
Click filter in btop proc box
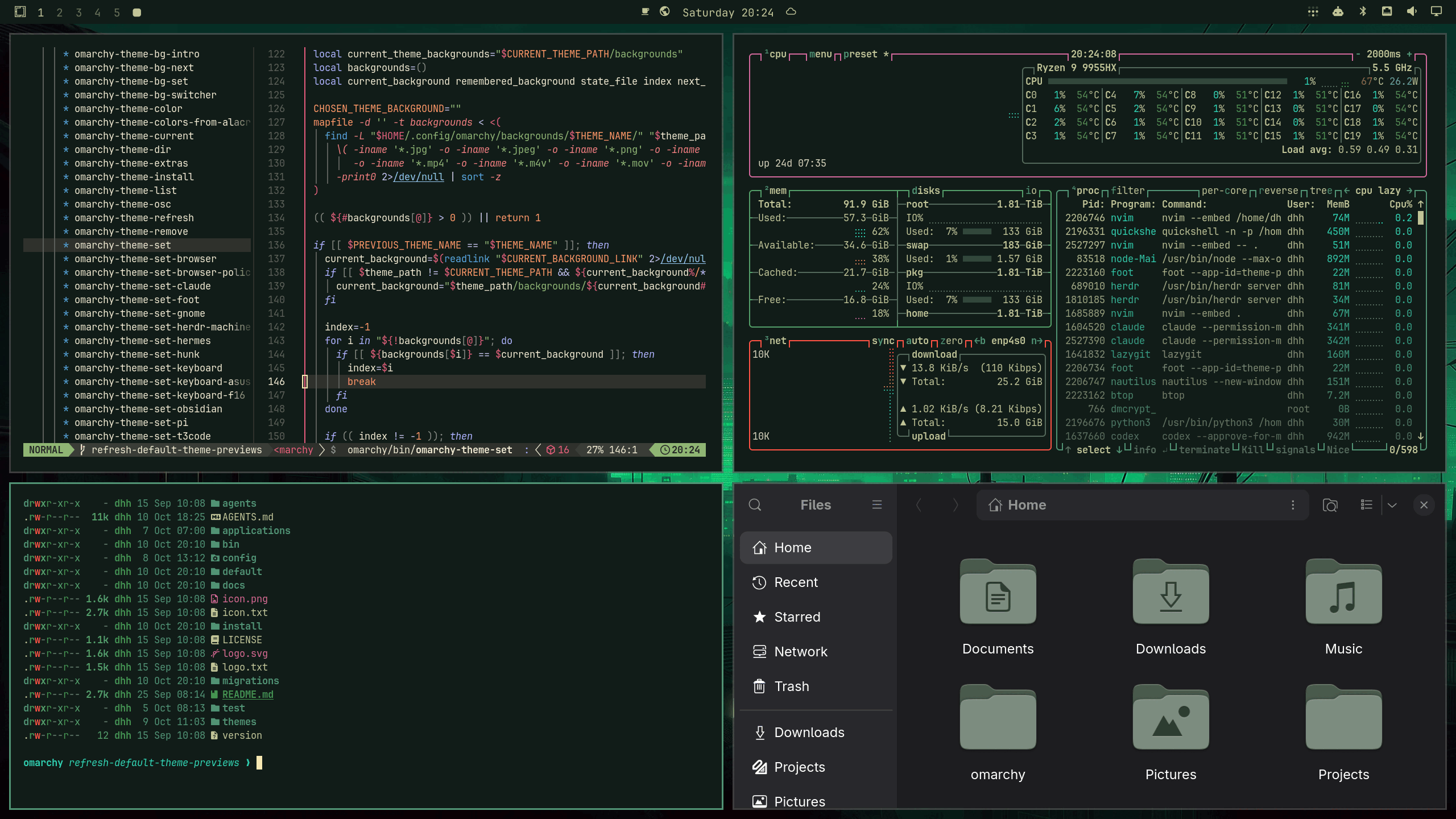(1127, 191)
